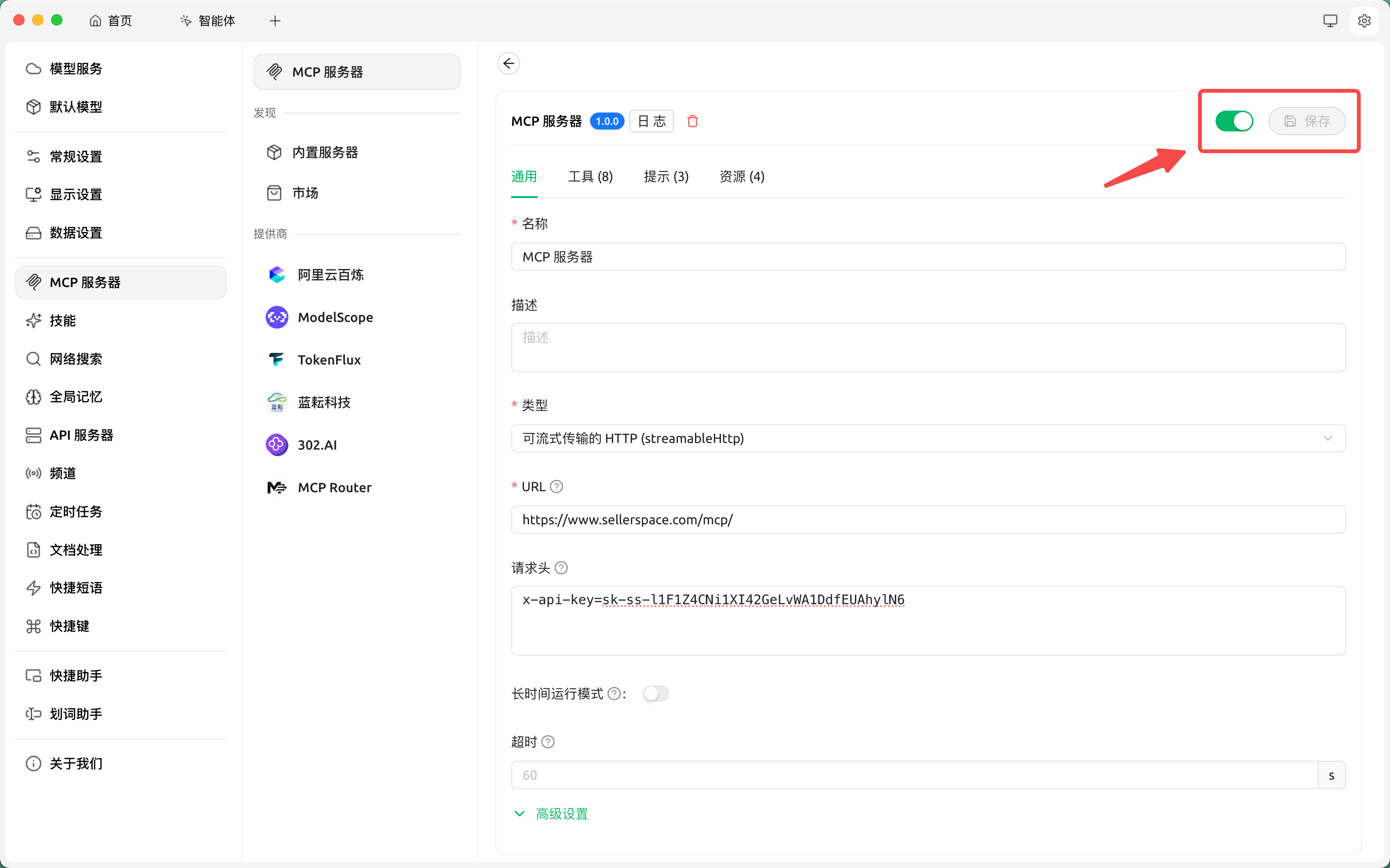Open 文档处理 settings
Viewport: 1390px width, 868px height.
click(x=121, y=549)
